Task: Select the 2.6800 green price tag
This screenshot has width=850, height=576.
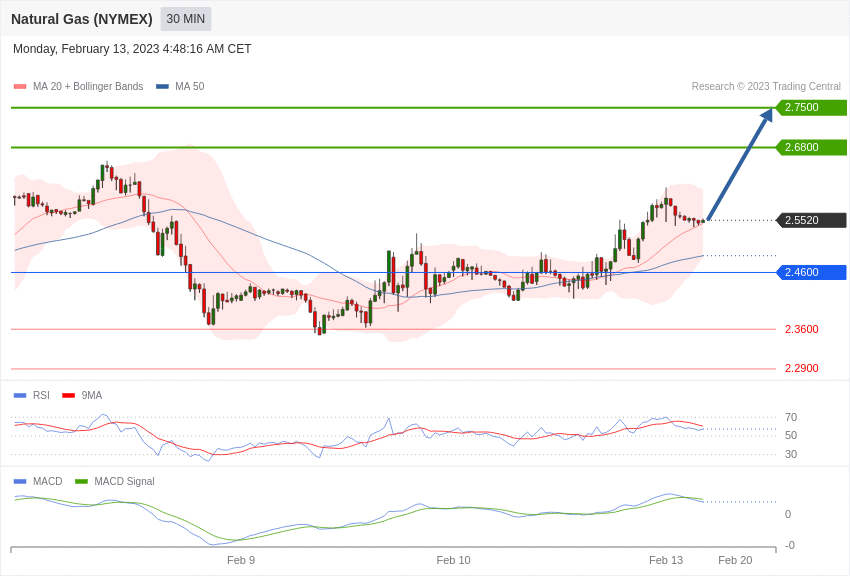Action: [812, 147]
